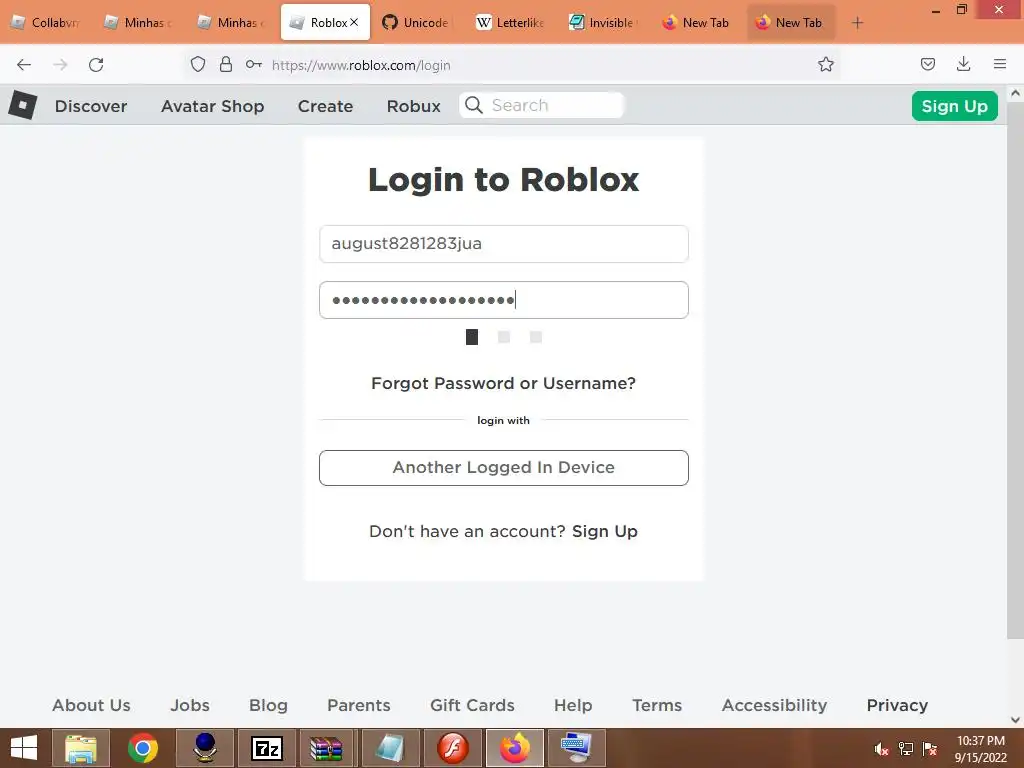Bookmark this page with the star icon
The height and width of the screenshot is (768, 1024).
click(x=826, y=64)
